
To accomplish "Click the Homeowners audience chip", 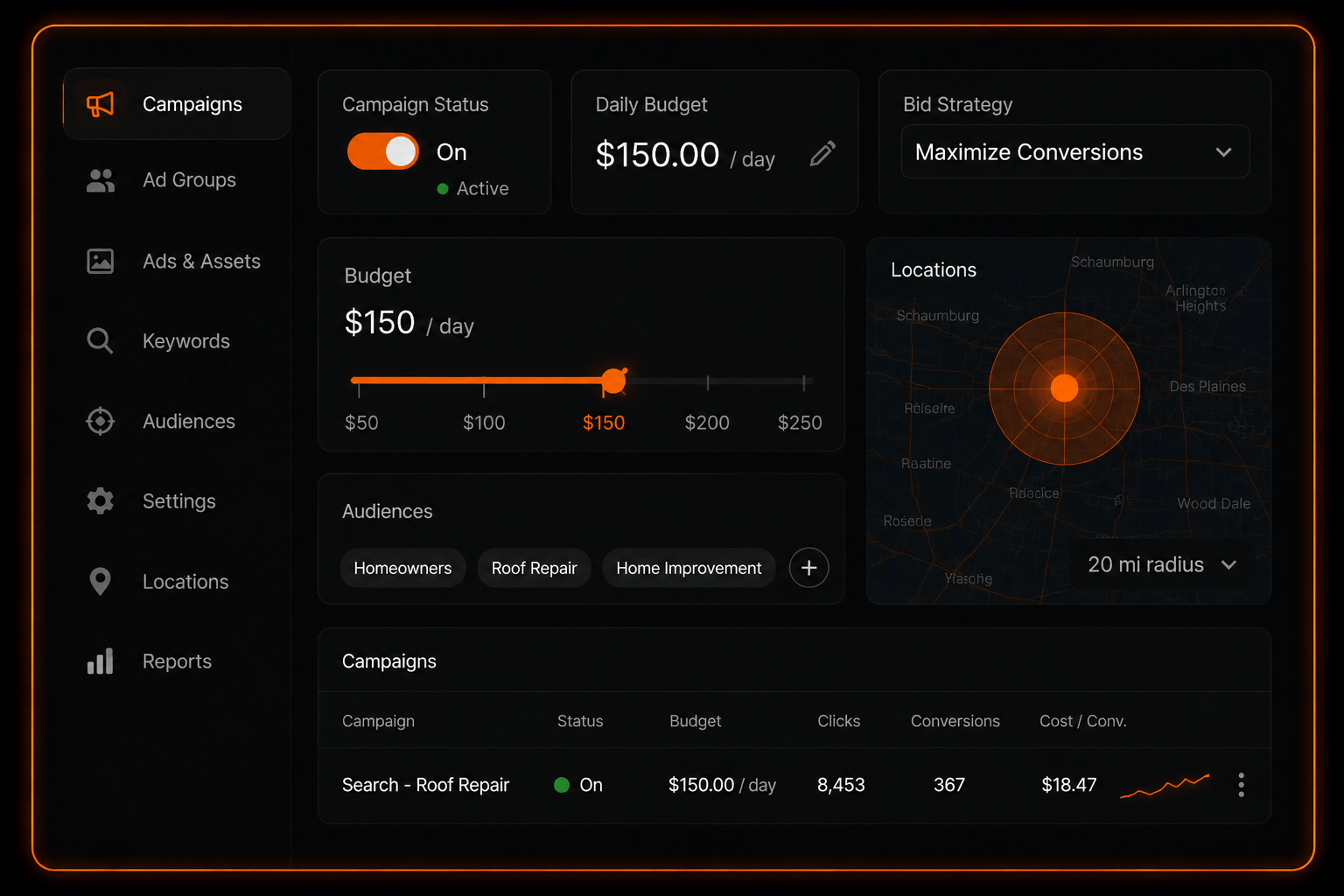I will pos(402,568).
